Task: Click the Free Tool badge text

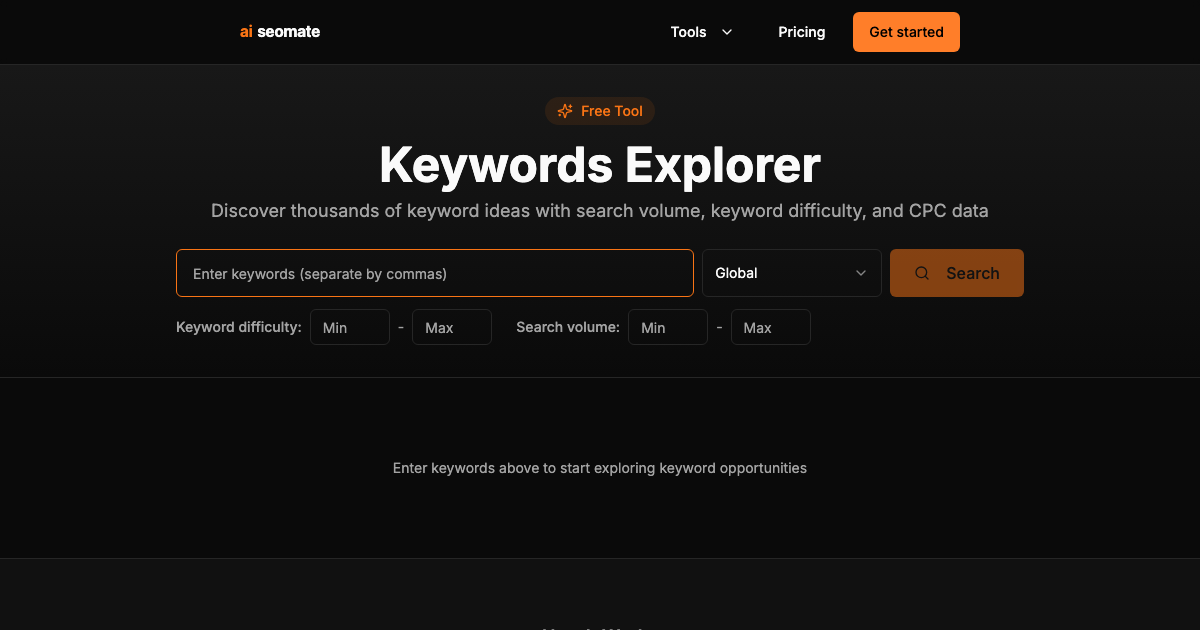Action: point(611,111)
